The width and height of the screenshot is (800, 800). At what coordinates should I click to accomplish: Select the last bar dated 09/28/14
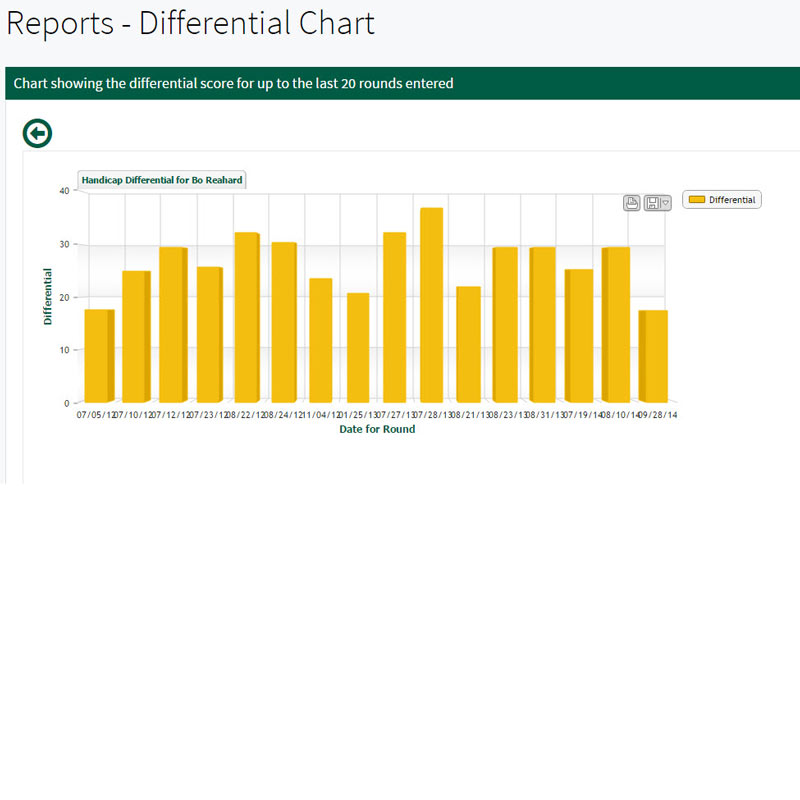(x=653, y=355)
